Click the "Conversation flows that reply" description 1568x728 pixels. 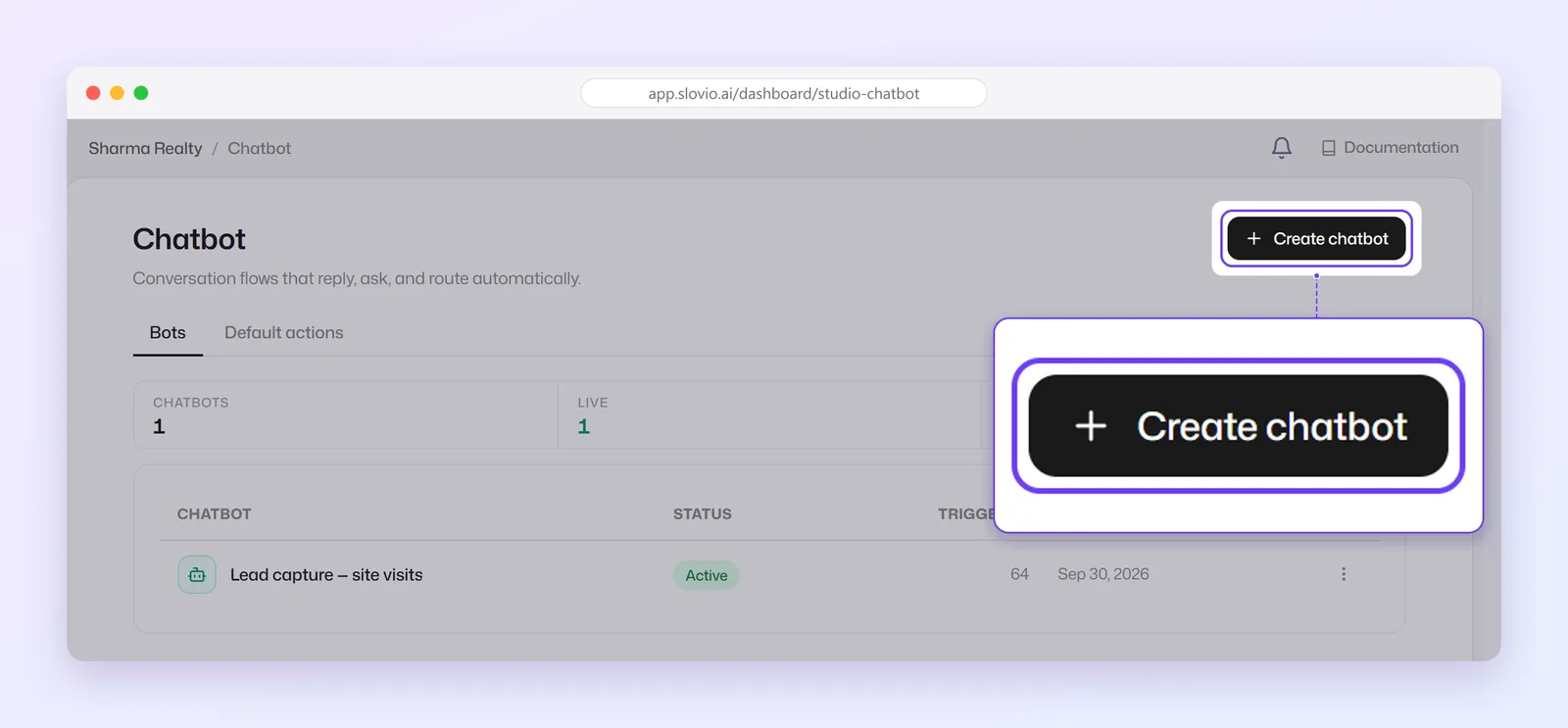[x=357, y=279]
